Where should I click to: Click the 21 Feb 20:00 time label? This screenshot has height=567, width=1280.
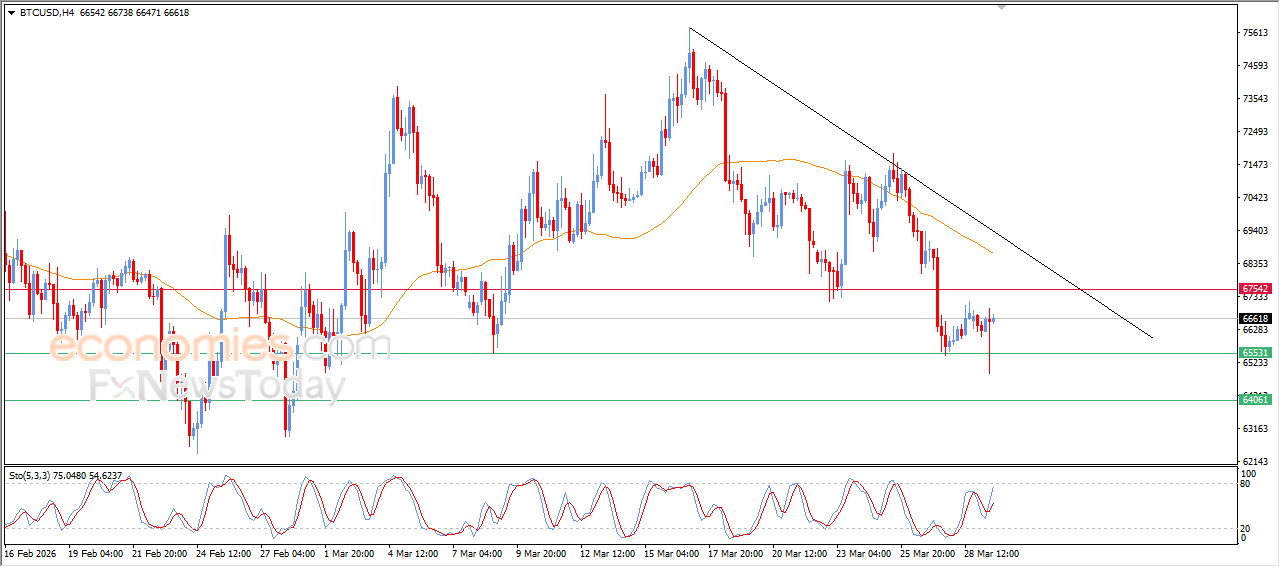(x=159, y=553)
